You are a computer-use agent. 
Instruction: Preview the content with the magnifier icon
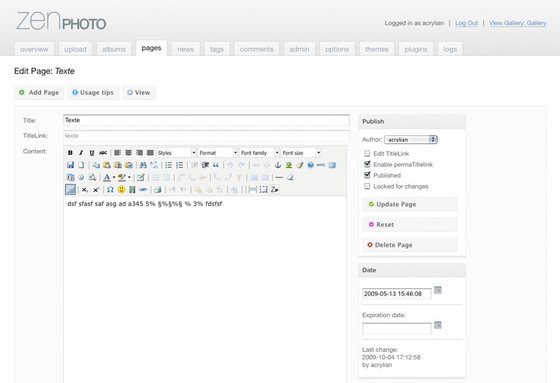click(92, 177)
